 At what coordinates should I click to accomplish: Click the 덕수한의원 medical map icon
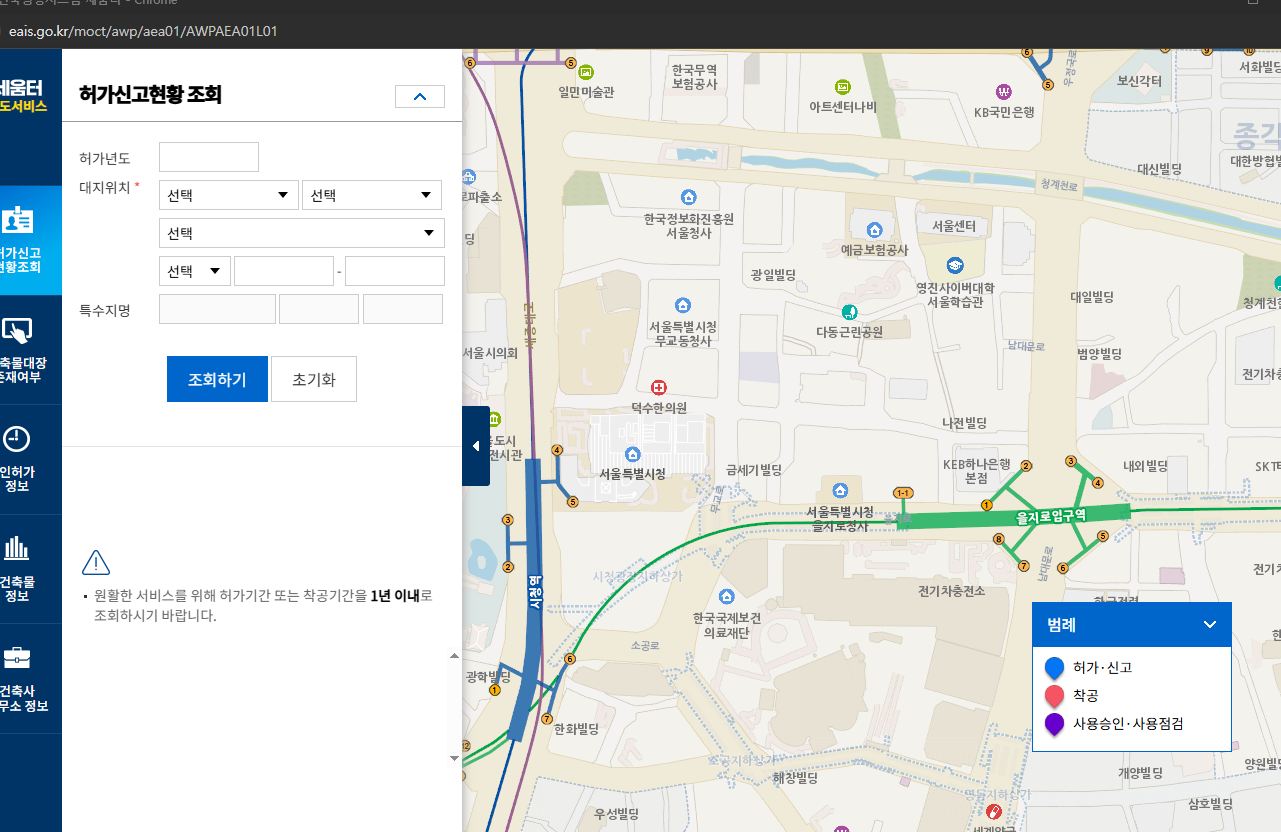659,387
